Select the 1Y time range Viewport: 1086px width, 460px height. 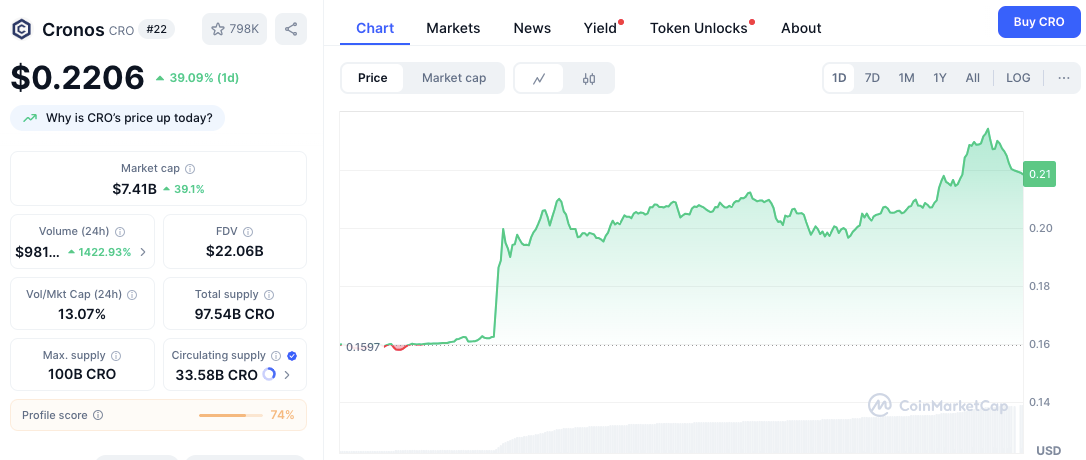[940, 78]
